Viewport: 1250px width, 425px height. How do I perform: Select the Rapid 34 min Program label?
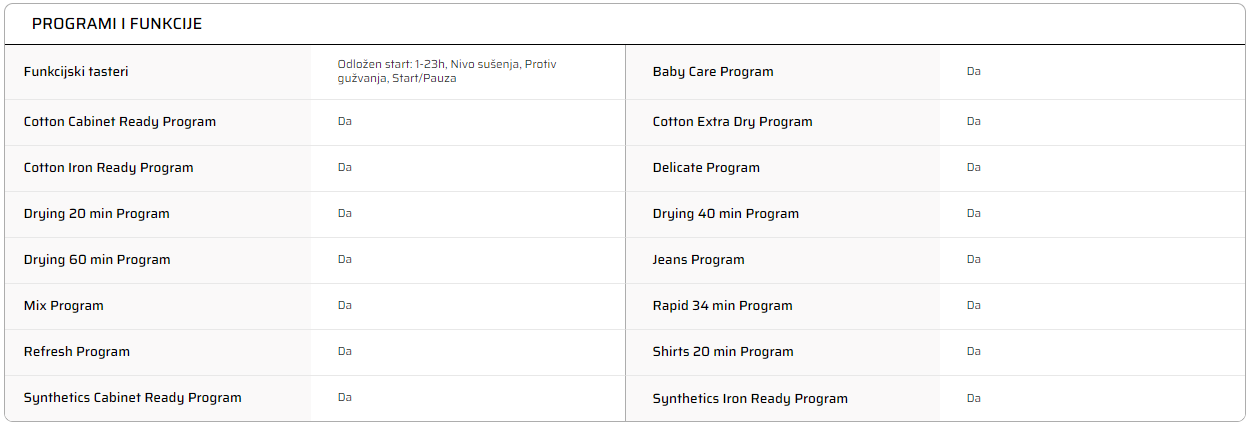(723, 306)
